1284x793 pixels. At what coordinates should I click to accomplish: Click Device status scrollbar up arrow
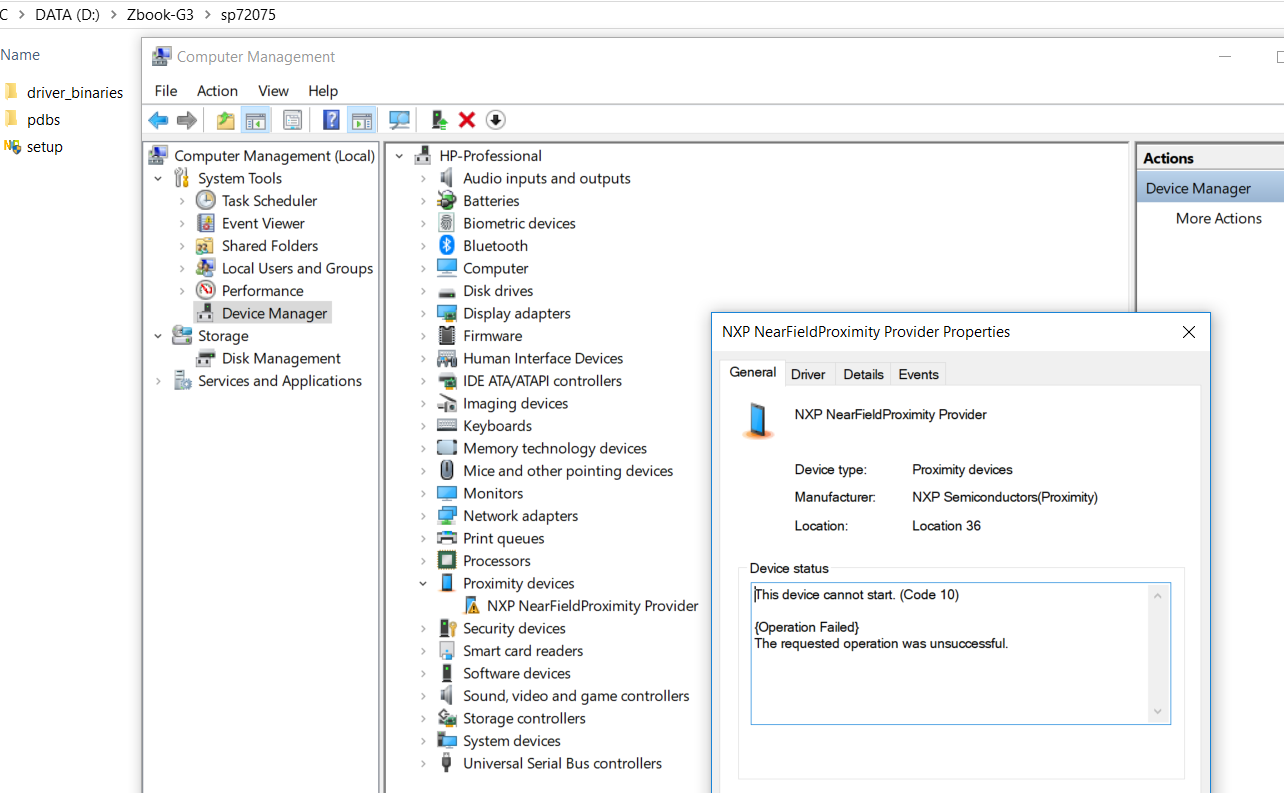pyautogui.click(x=1158, y=596)
